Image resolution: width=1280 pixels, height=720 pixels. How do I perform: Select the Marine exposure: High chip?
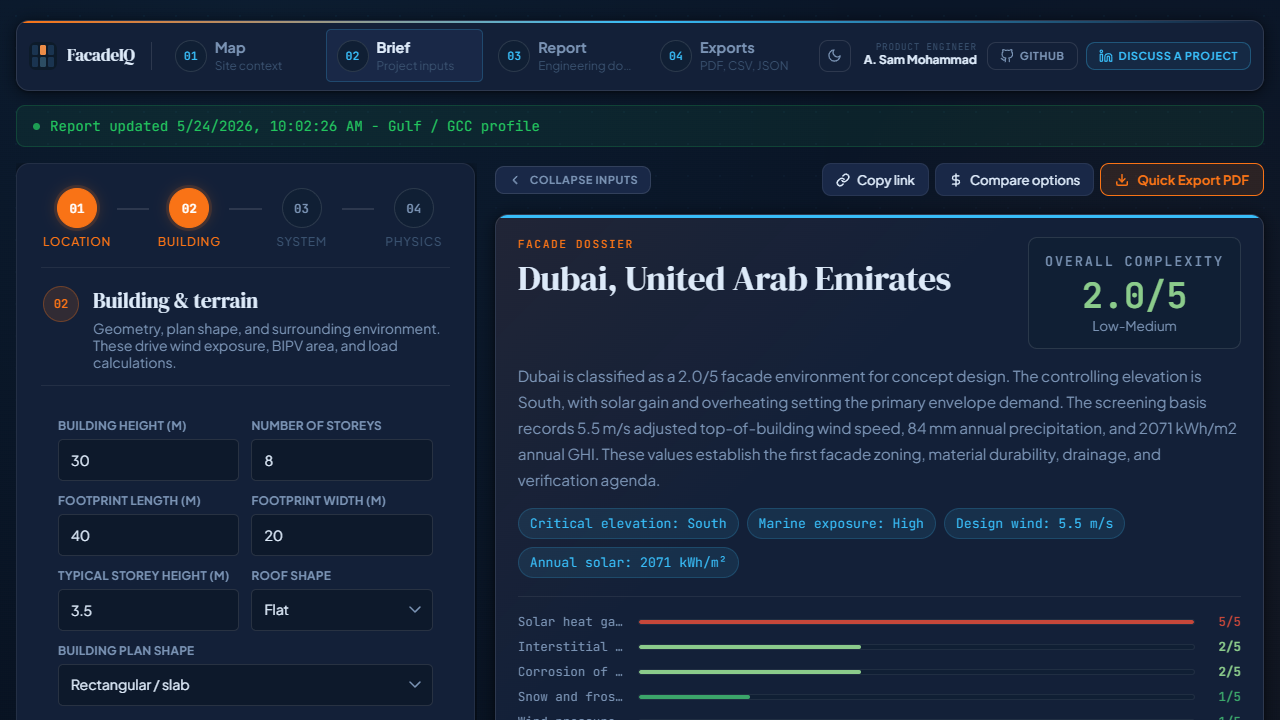click(x=841, y=523)
